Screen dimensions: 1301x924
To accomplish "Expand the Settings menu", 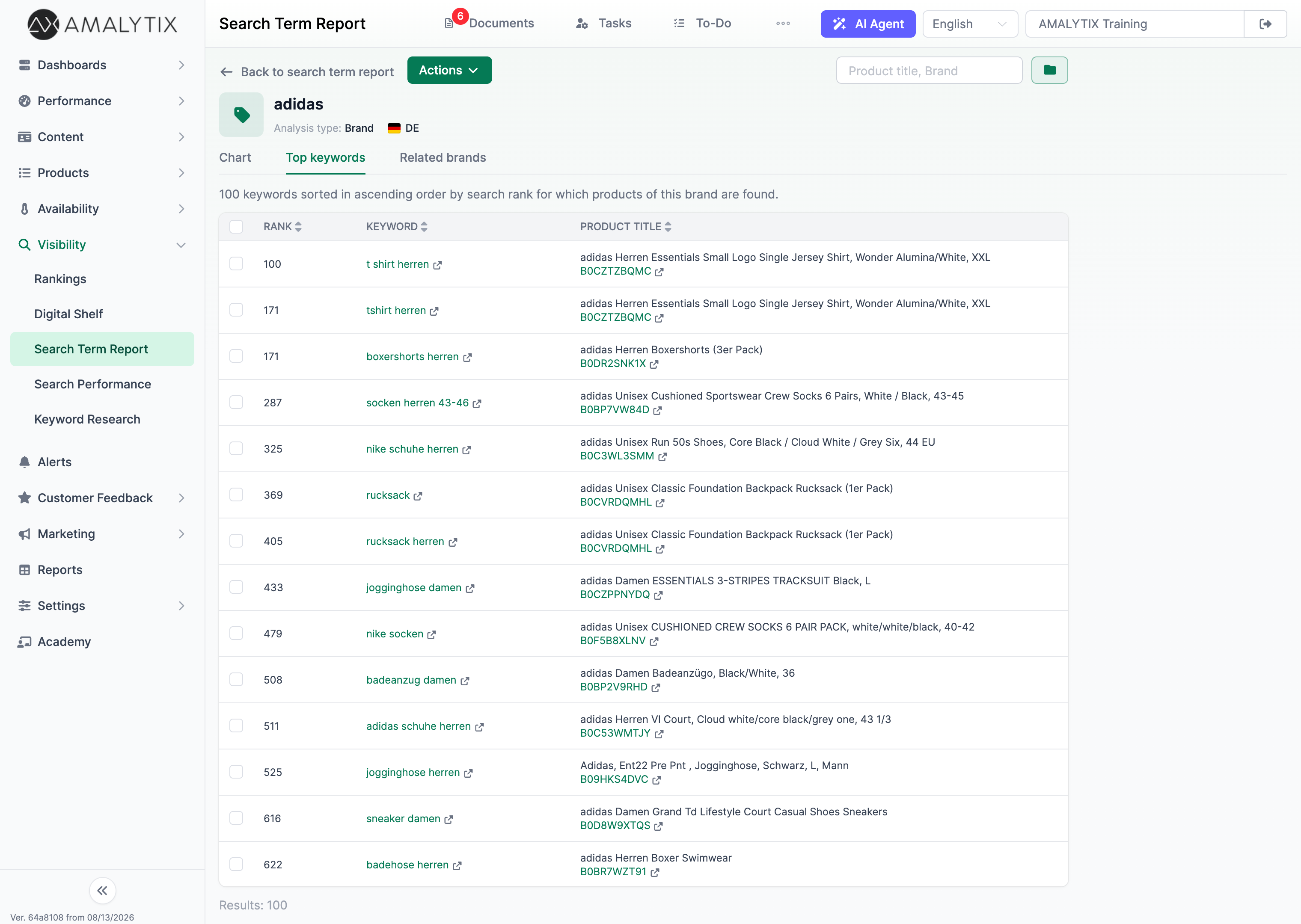I will click(102, 605).
